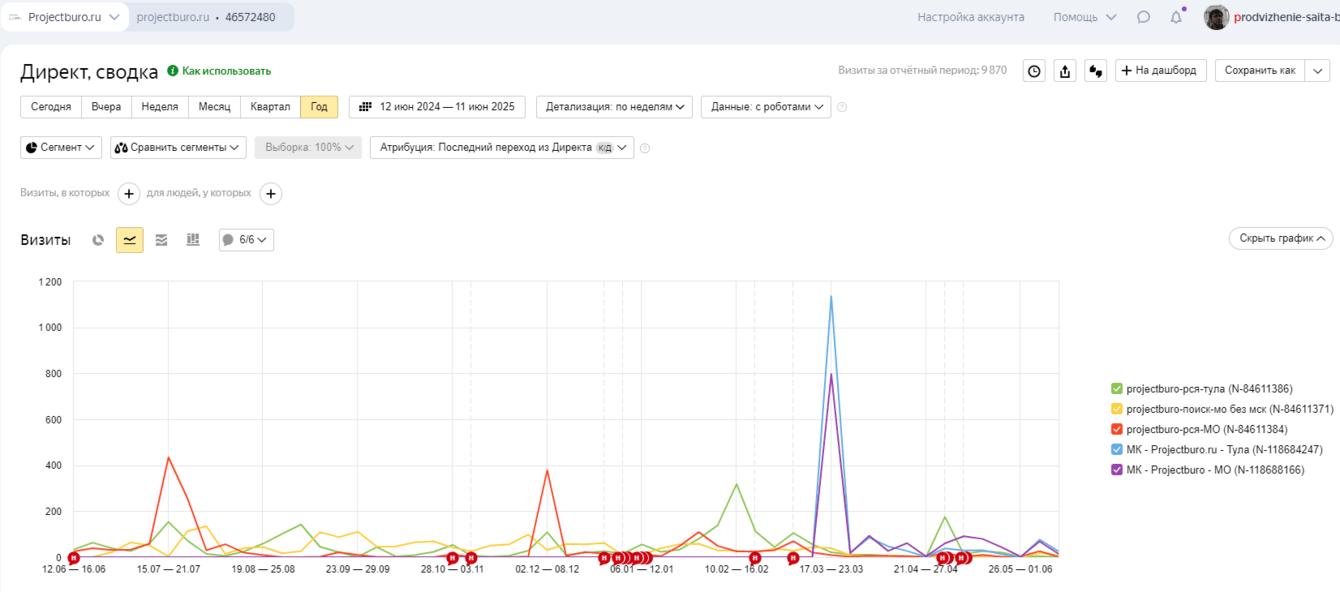1340x592 pixels.
Task: Click help question mark beside attribution
Action: click(x=645, y=148)
